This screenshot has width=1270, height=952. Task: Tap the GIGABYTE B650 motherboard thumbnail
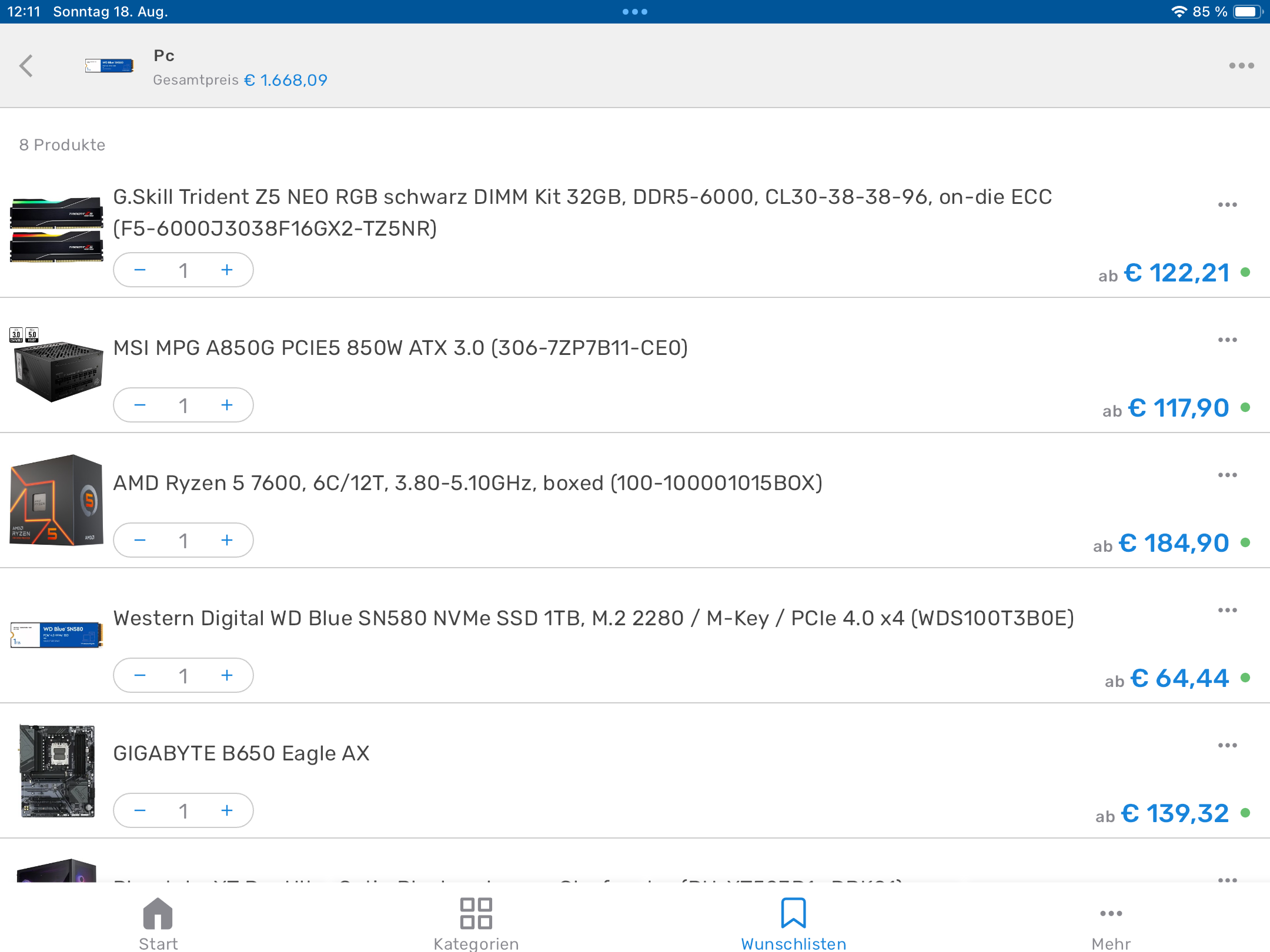coord(57,770)
